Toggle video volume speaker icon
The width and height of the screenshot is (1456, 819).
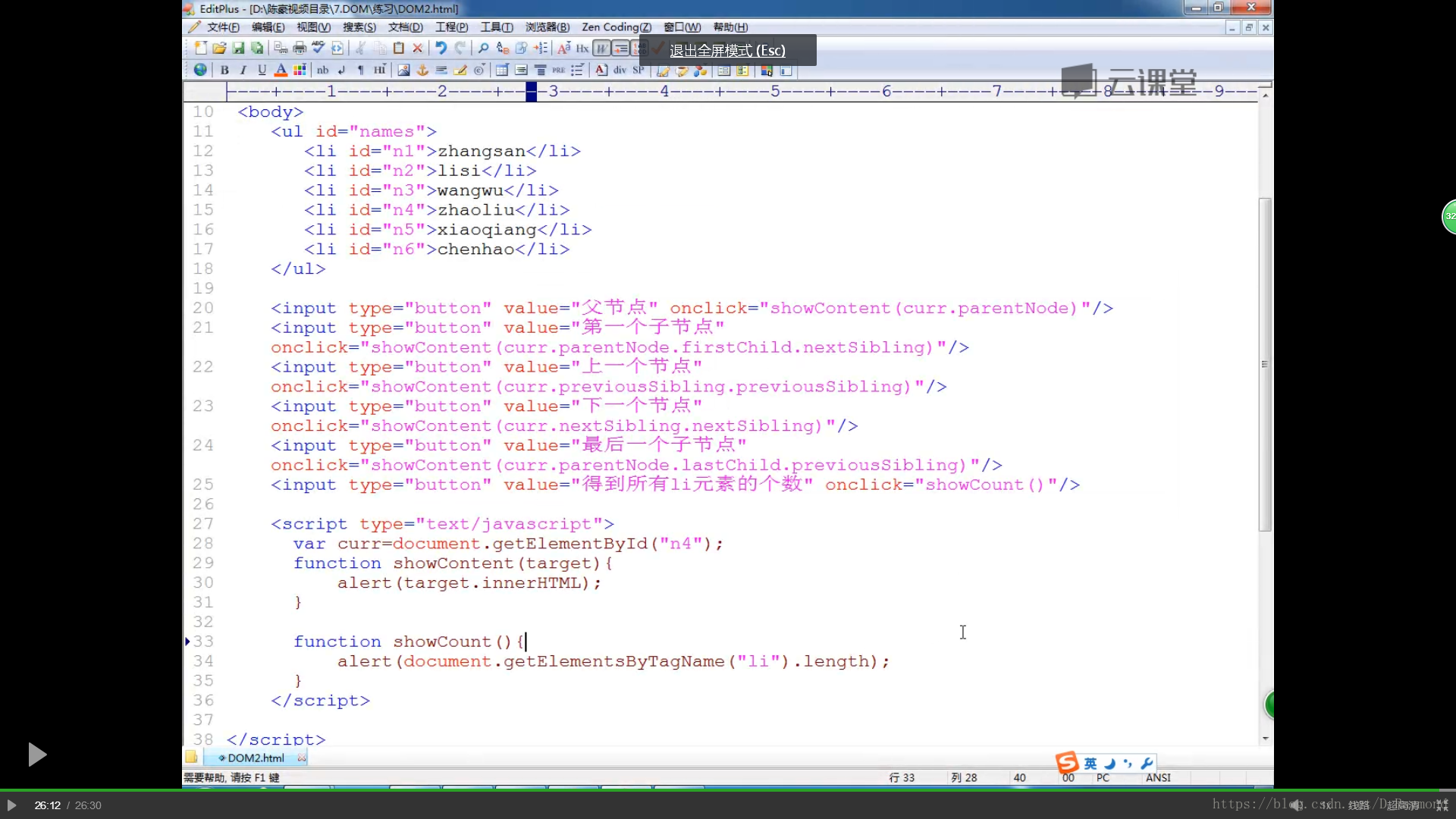[1298, 805]
